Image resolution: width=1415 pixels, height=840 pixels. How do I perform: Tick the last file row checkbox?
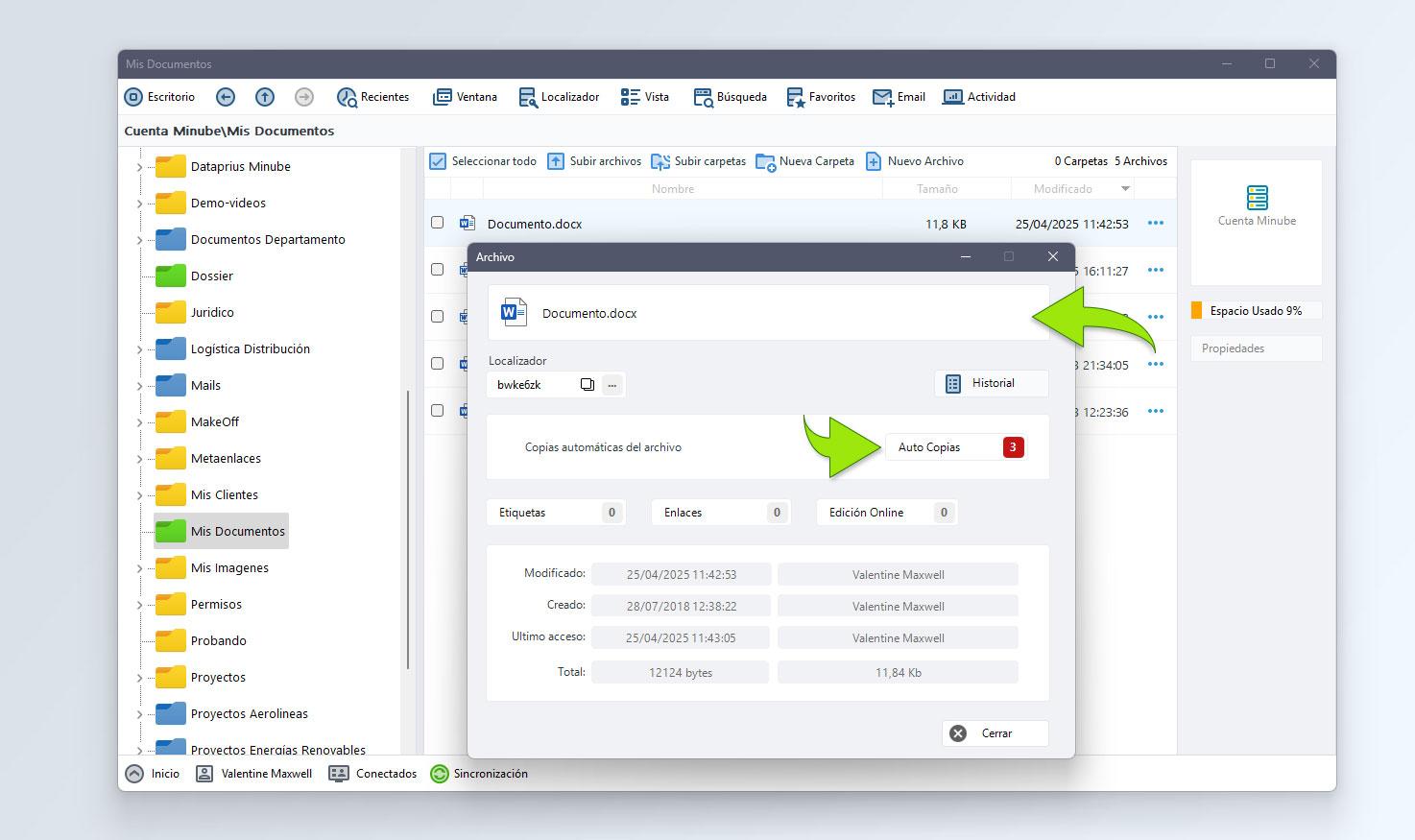pos(438,411)
